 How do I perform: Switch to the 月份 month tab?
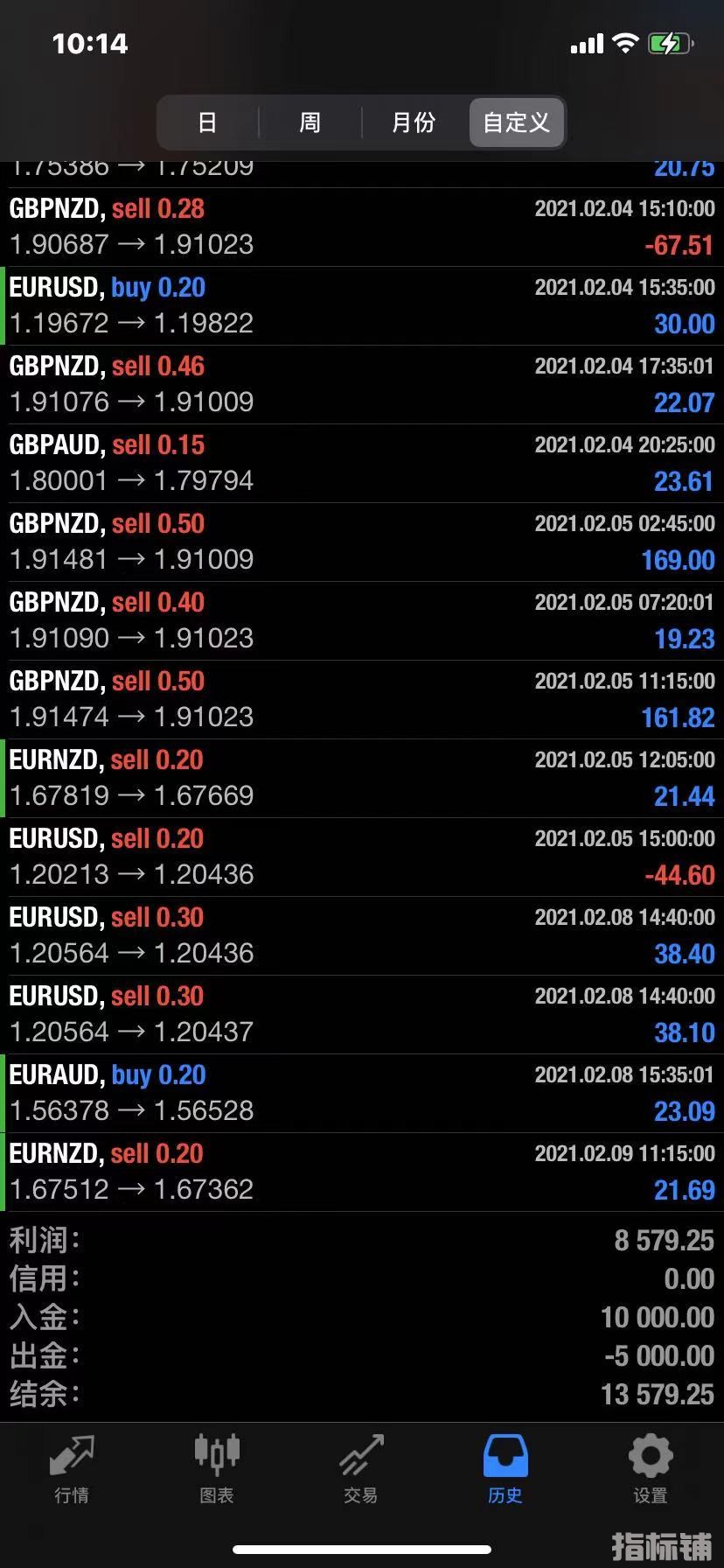(414, 122)
